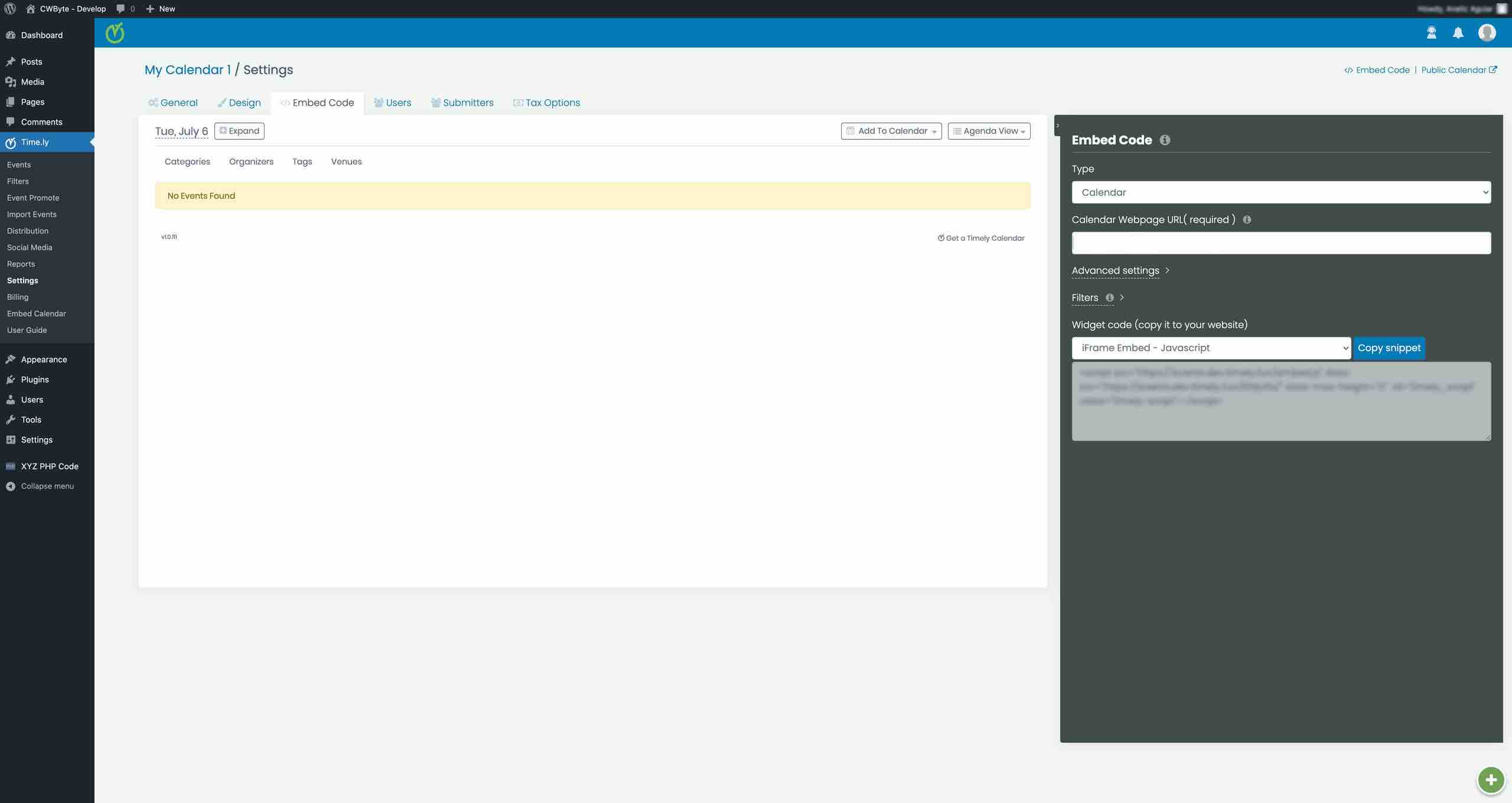The width and height of the screenshot is (1512, 803).
Task: Collapse the Embed Code side panel
Action: coord(1057,125)
